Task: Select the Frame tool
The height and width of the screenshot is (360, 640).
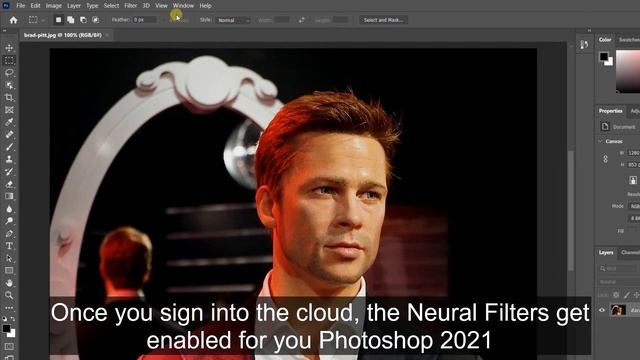Action: pos(9,110)
